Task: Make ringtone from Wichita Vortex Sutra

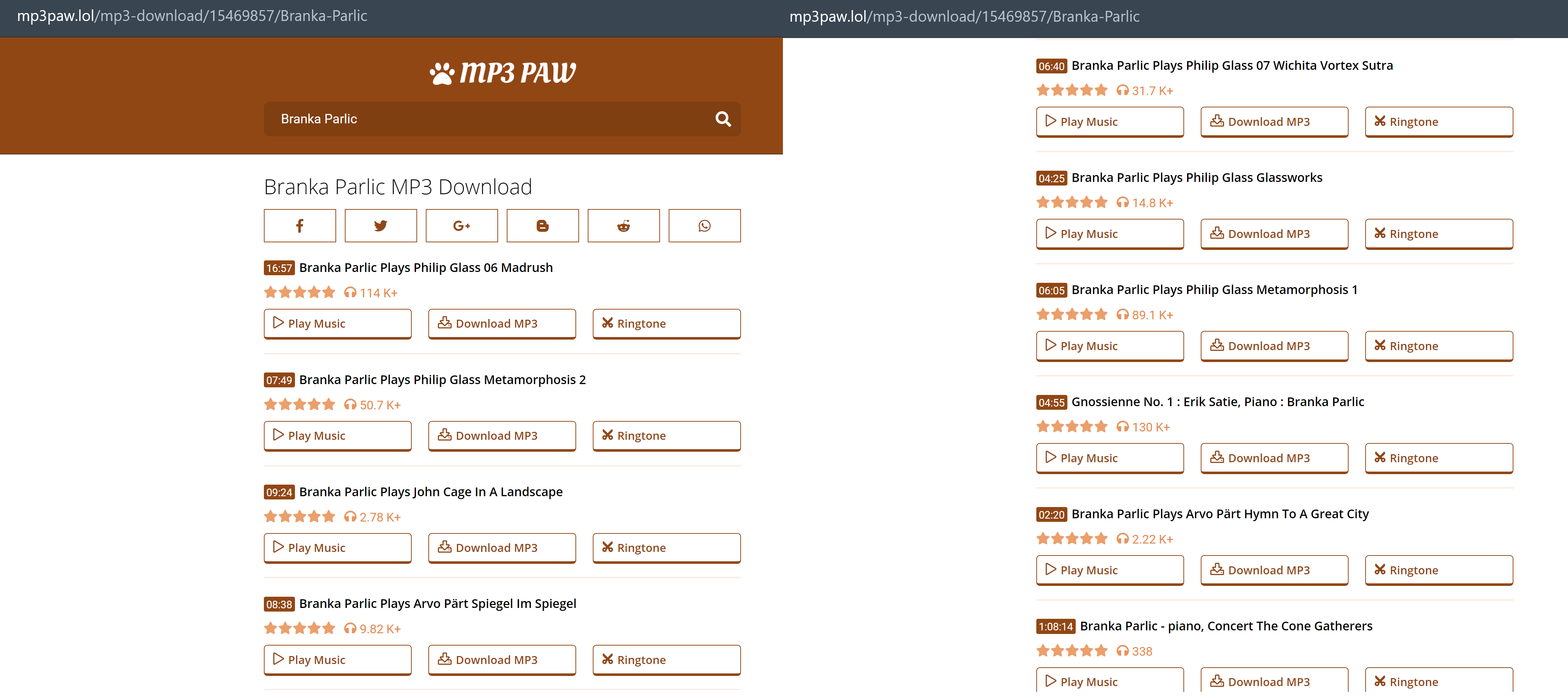Action: [x=1439, y=122]
